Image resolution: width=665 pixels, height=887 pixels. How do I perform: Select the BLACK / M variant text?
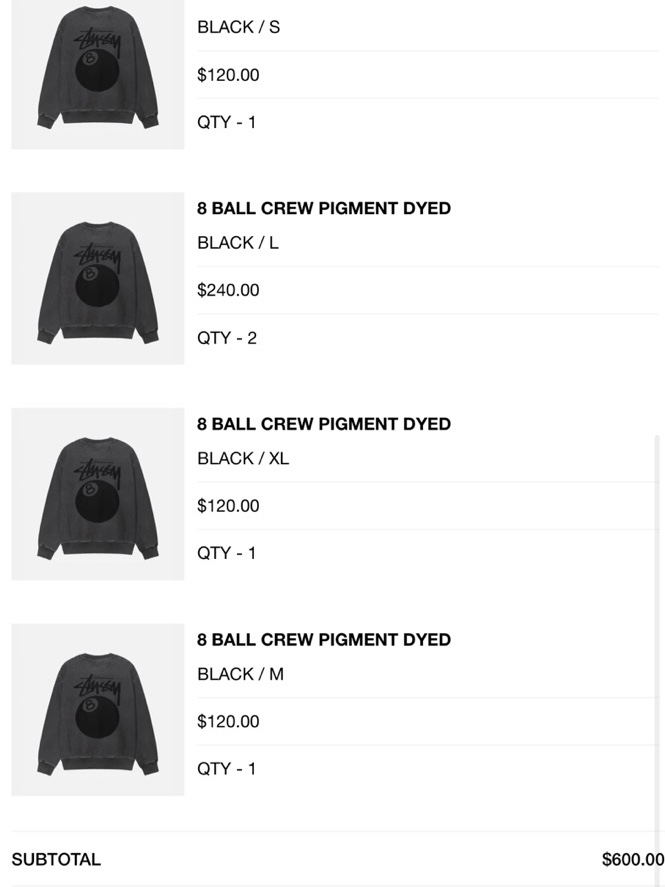[241, 674]
